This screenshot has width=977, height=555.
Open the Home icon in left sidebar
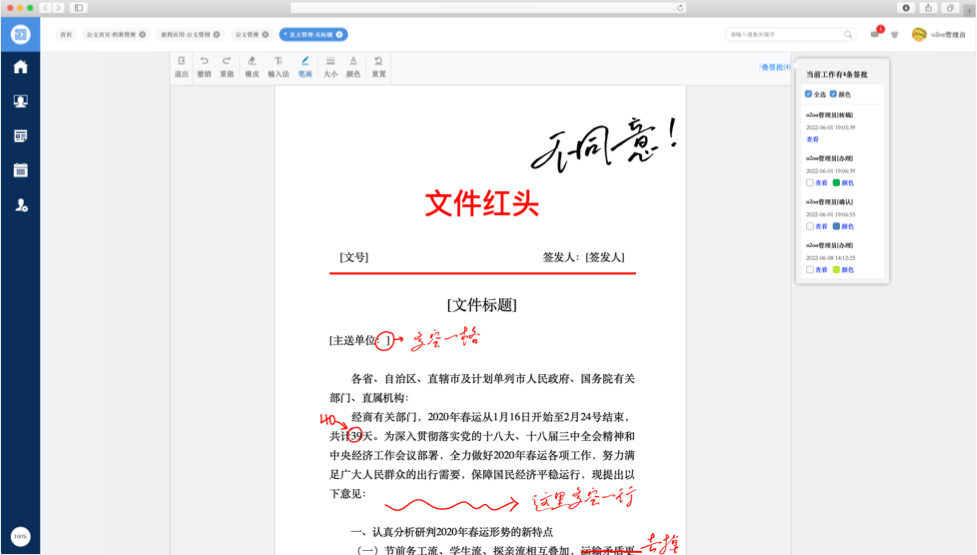(x=20, y=67)
